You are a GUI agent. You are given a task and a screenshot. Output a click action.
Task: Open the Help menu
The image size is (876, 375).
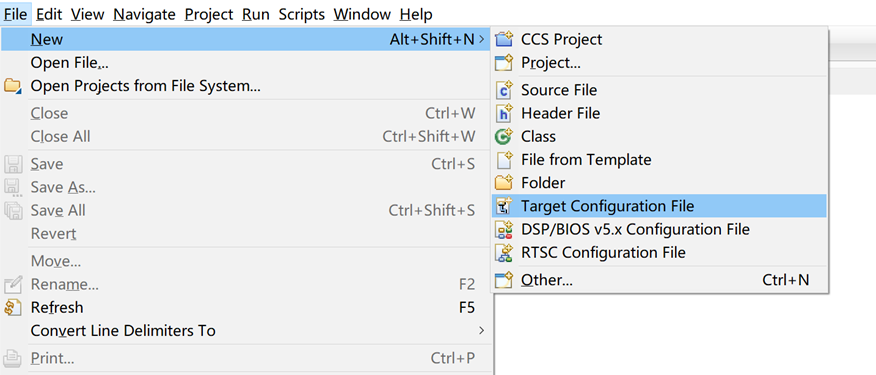coord(416,13)
